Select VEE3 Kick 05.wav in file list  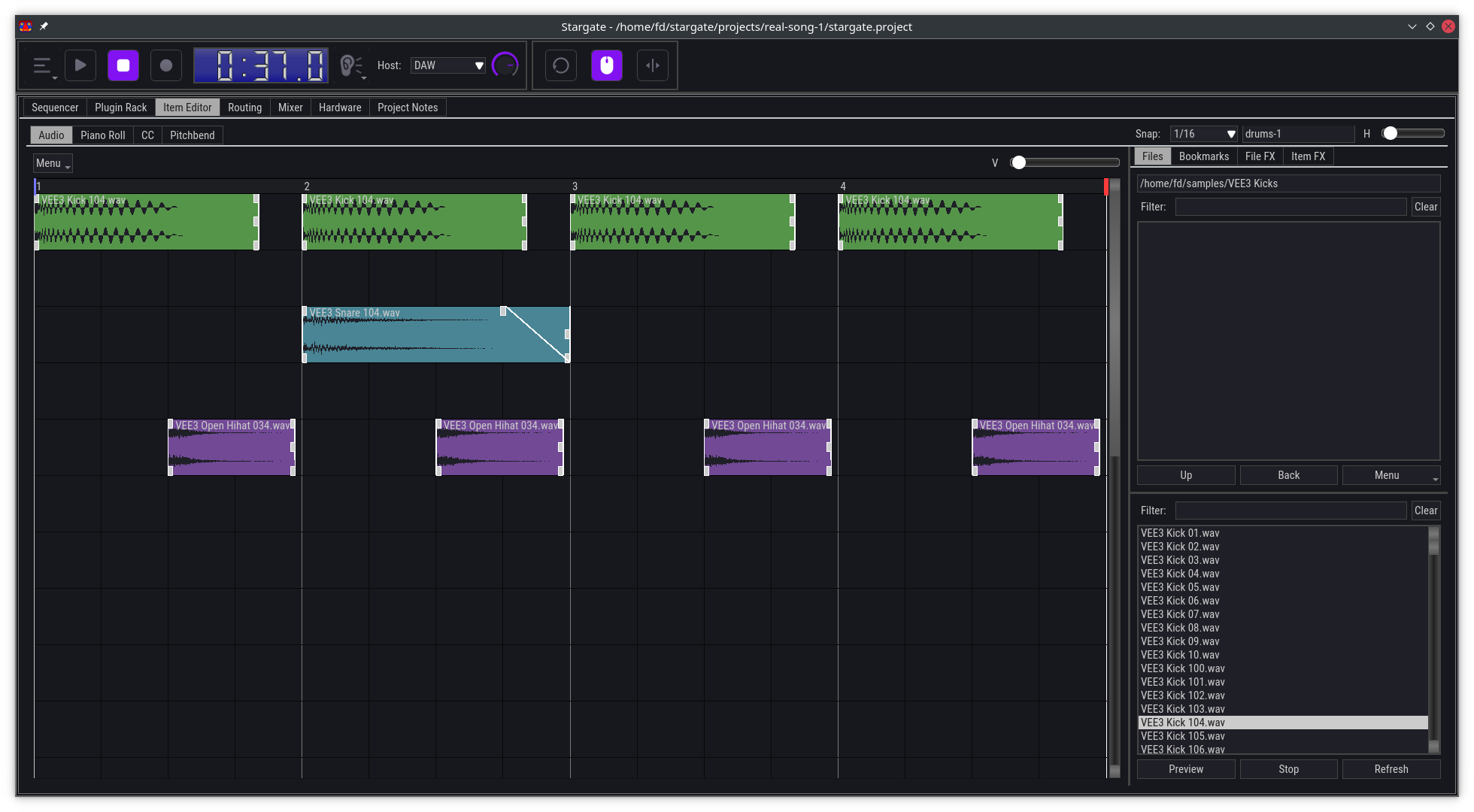(1283, 587)
